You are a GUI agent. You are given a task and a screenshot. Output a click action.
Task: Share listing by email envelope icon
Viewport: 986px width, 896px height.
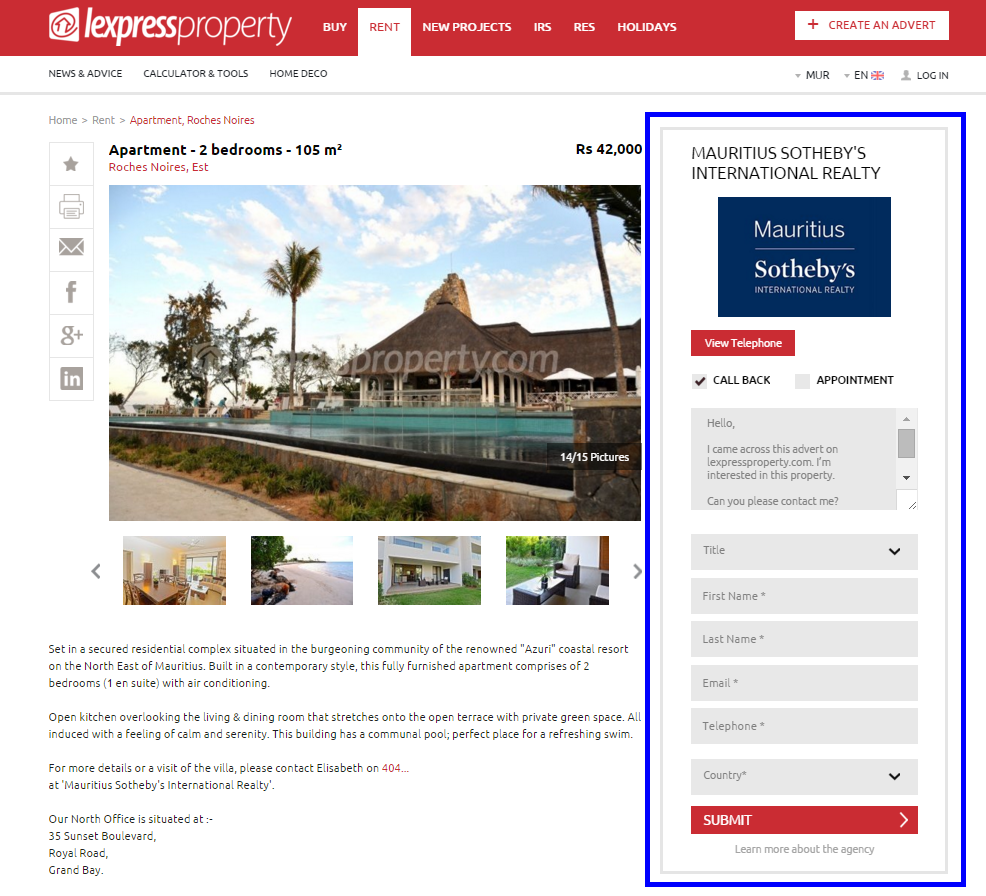pos(71,250)
